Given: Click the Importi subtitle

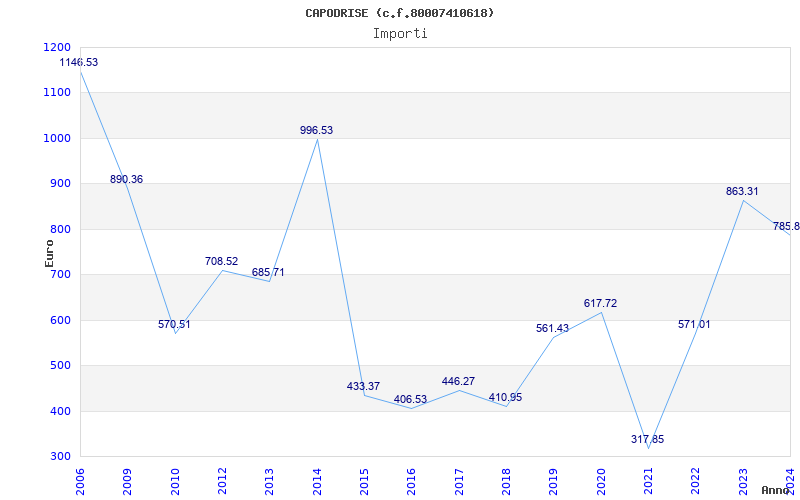Looking at the screenshot, I should [400, 34].
